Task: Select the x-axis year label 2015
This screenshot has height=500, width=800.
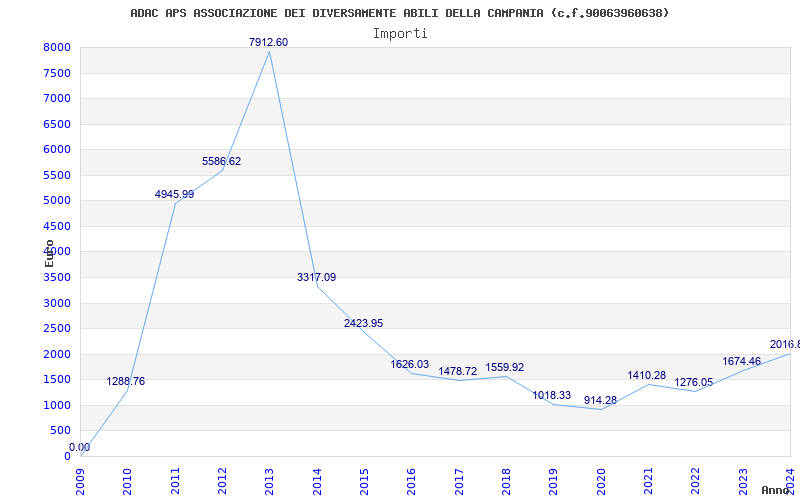Action: click(x=364, y=482)
